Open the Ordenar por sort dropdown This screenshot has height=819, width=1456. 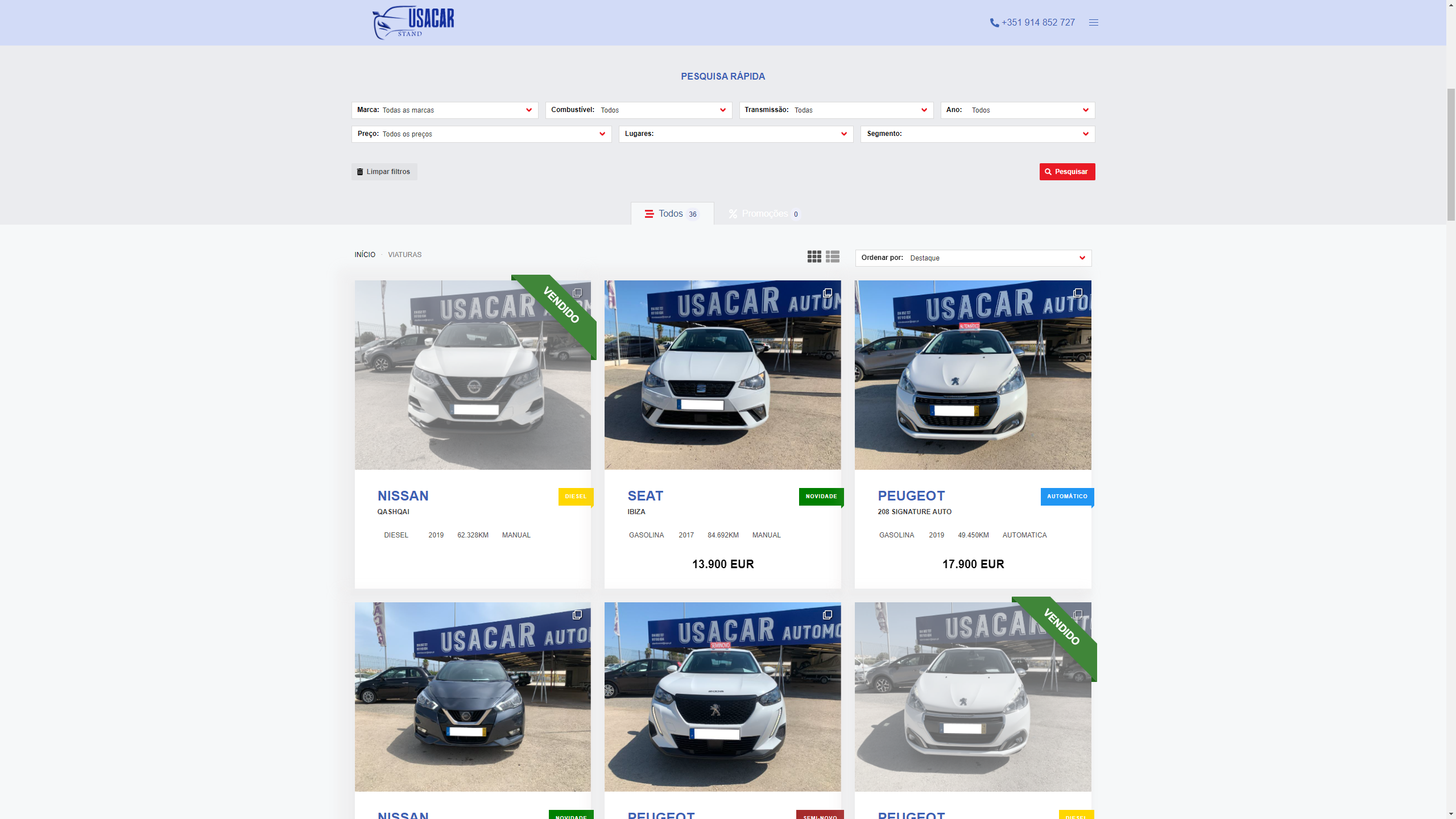click(973, 258)
